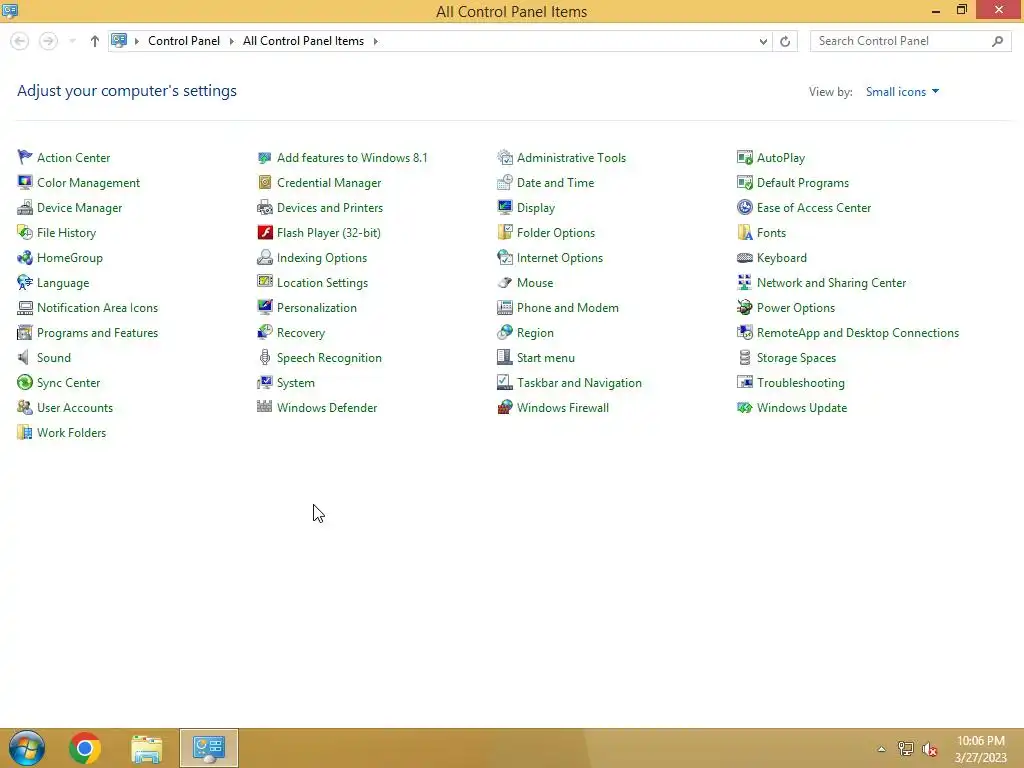Screen dimensions: 1024x768
Task: Click the search magnifier icon
Action: (997, 41)
